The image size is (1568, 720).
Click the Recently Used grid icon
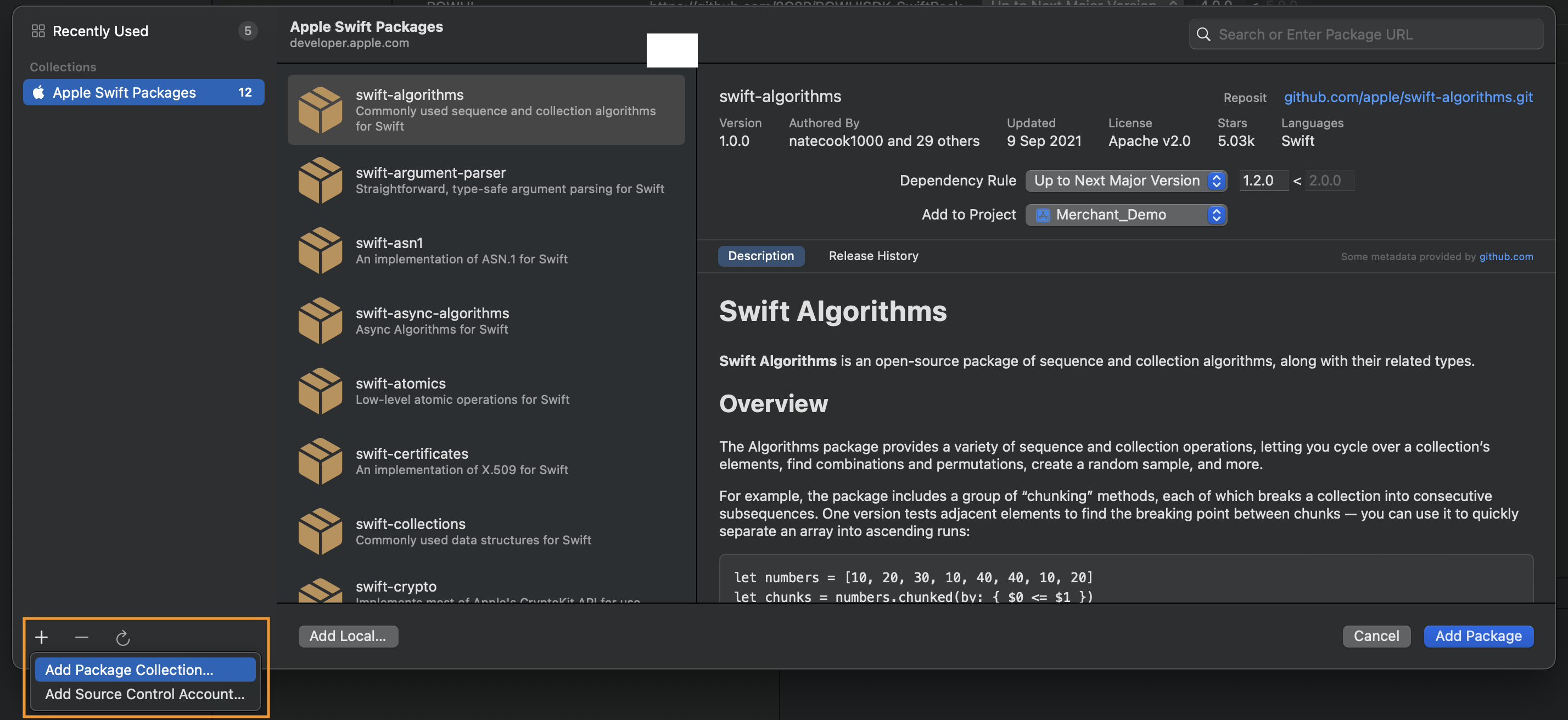point(38,31)
